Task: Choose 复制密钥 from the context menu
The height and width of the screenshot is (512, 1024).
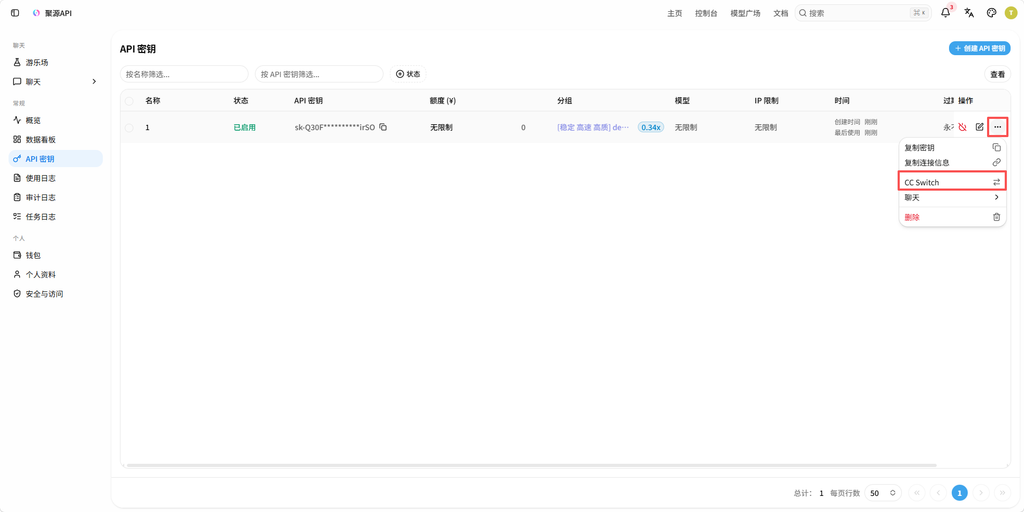Action: [x=952, y=148]
